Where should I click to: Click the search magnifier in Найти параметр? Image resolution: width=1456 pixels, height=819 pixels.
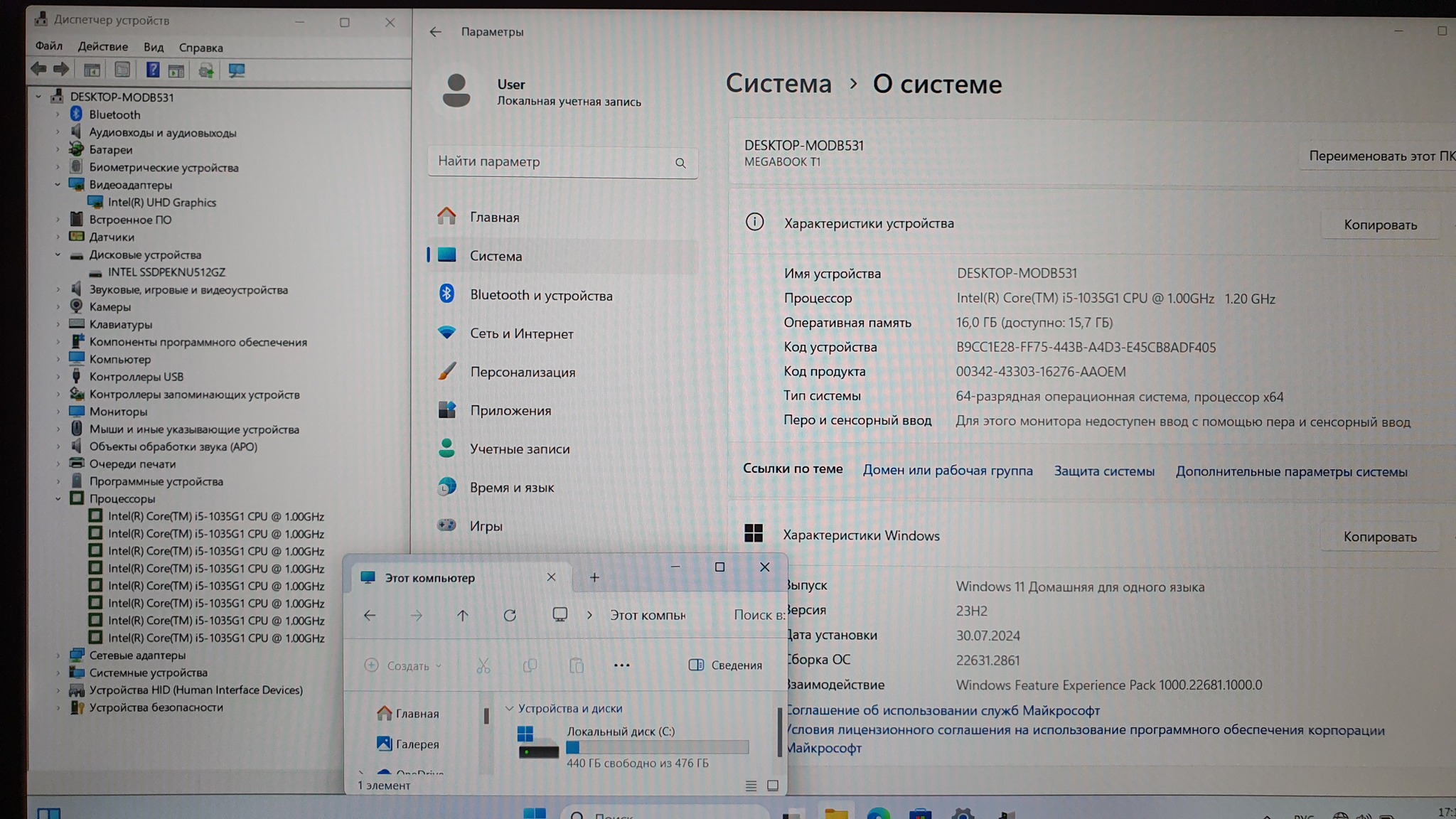[680, 163]
